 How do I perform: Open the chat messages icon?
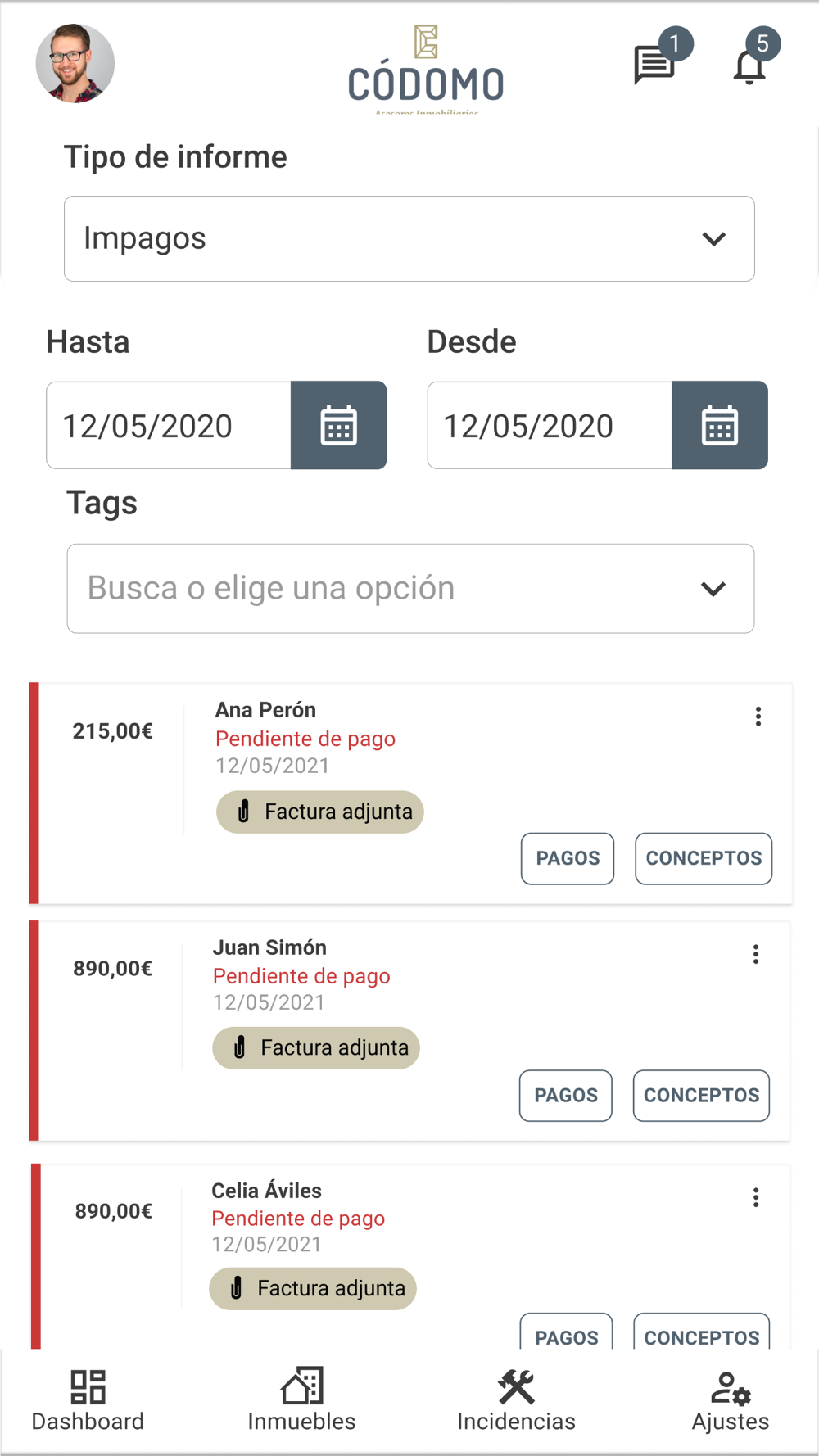click(x=654, y=64)
